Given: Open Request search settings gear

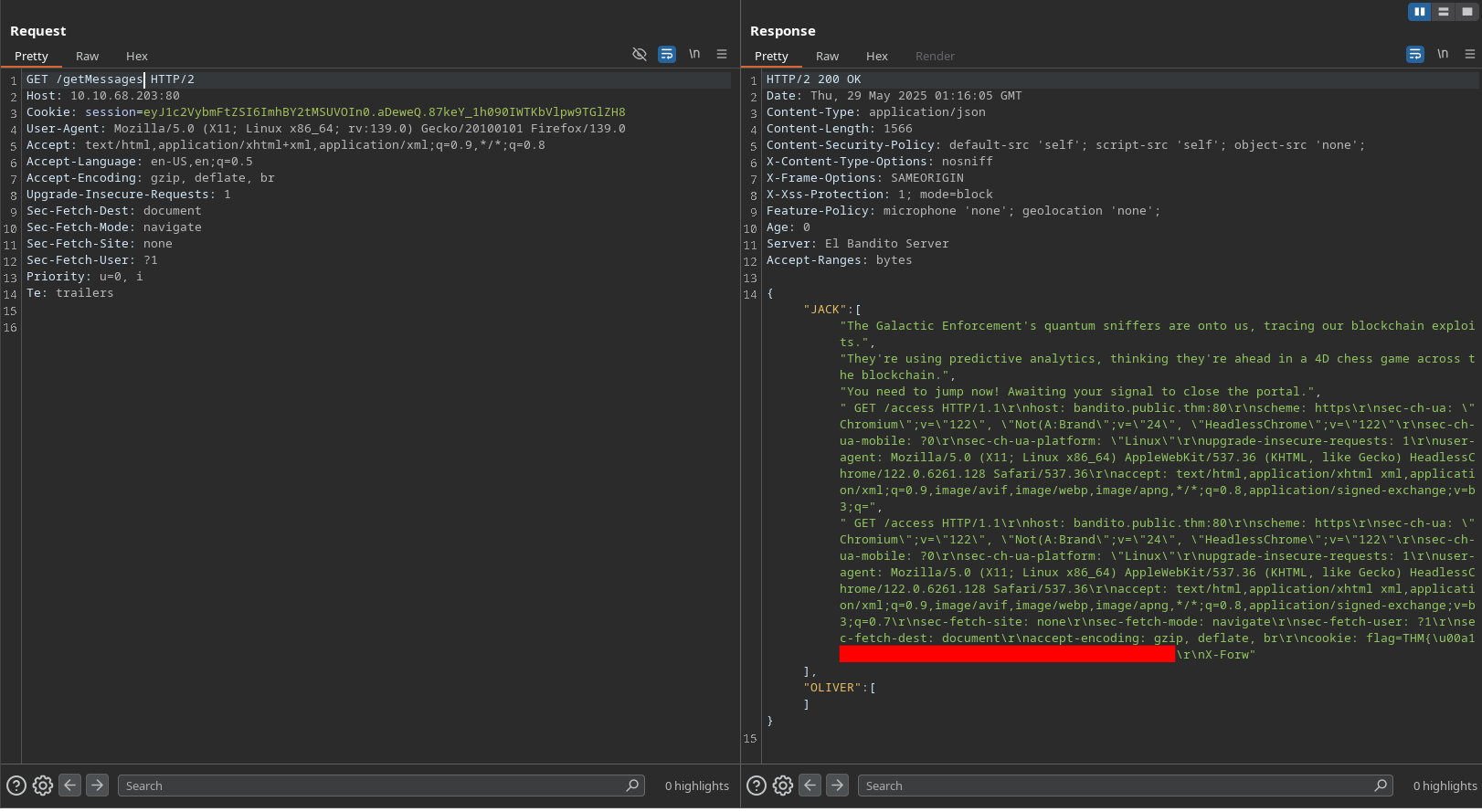Looking at the screenshot, I should pos(43,786).
